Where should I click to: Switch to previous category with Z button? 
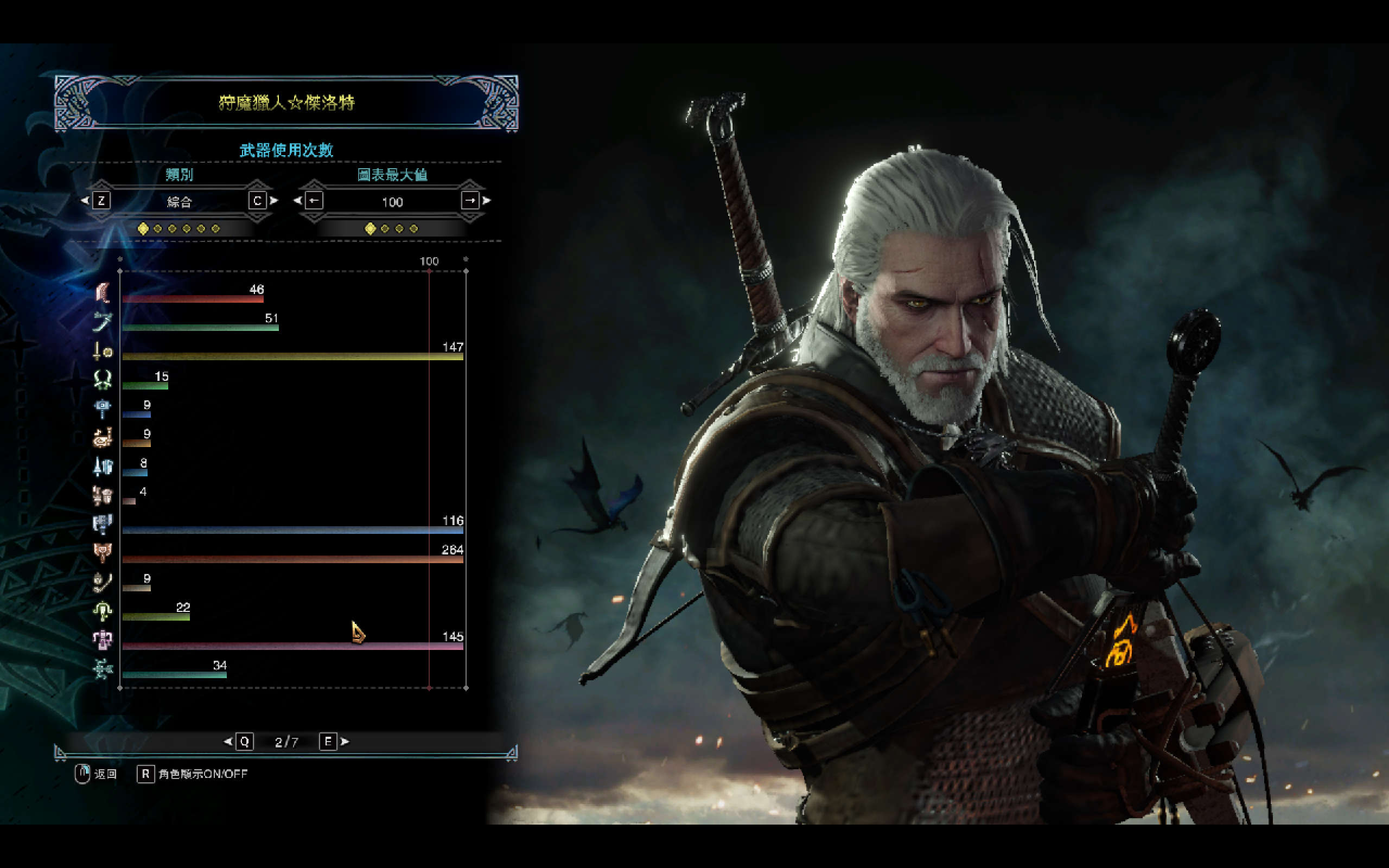[x=101, y=201]
